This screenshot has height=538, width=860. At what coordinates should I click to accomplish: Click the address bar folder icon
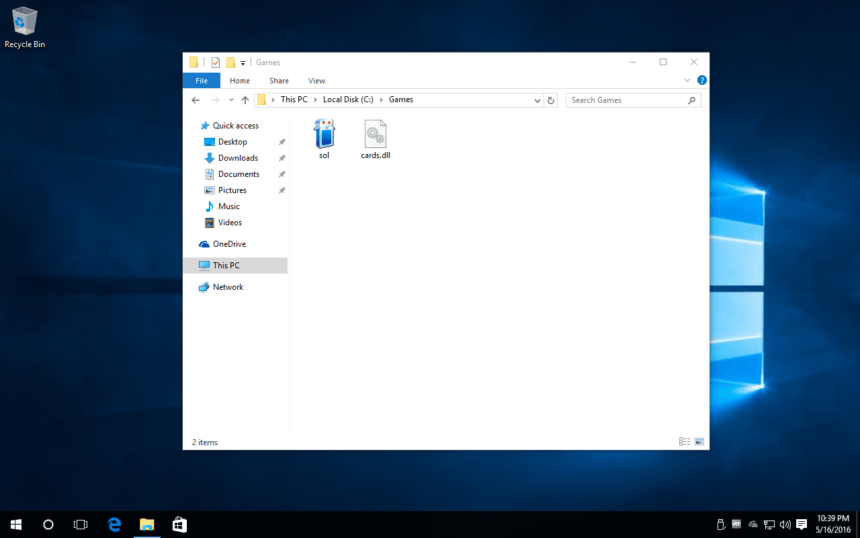pyautogui.click(x=262, y=100)
